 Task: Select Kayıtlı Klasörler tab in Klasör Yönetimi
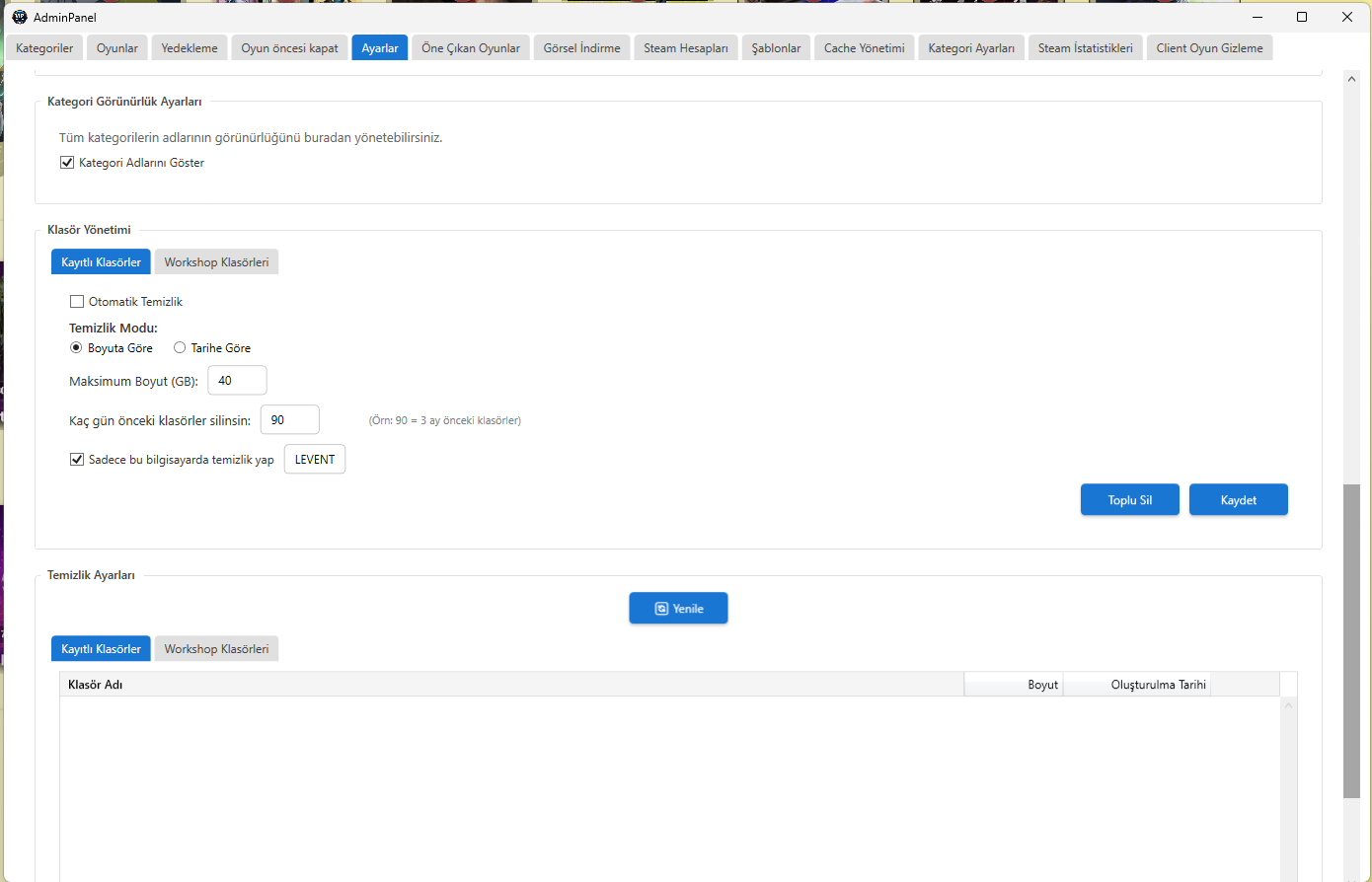(101, 261)
